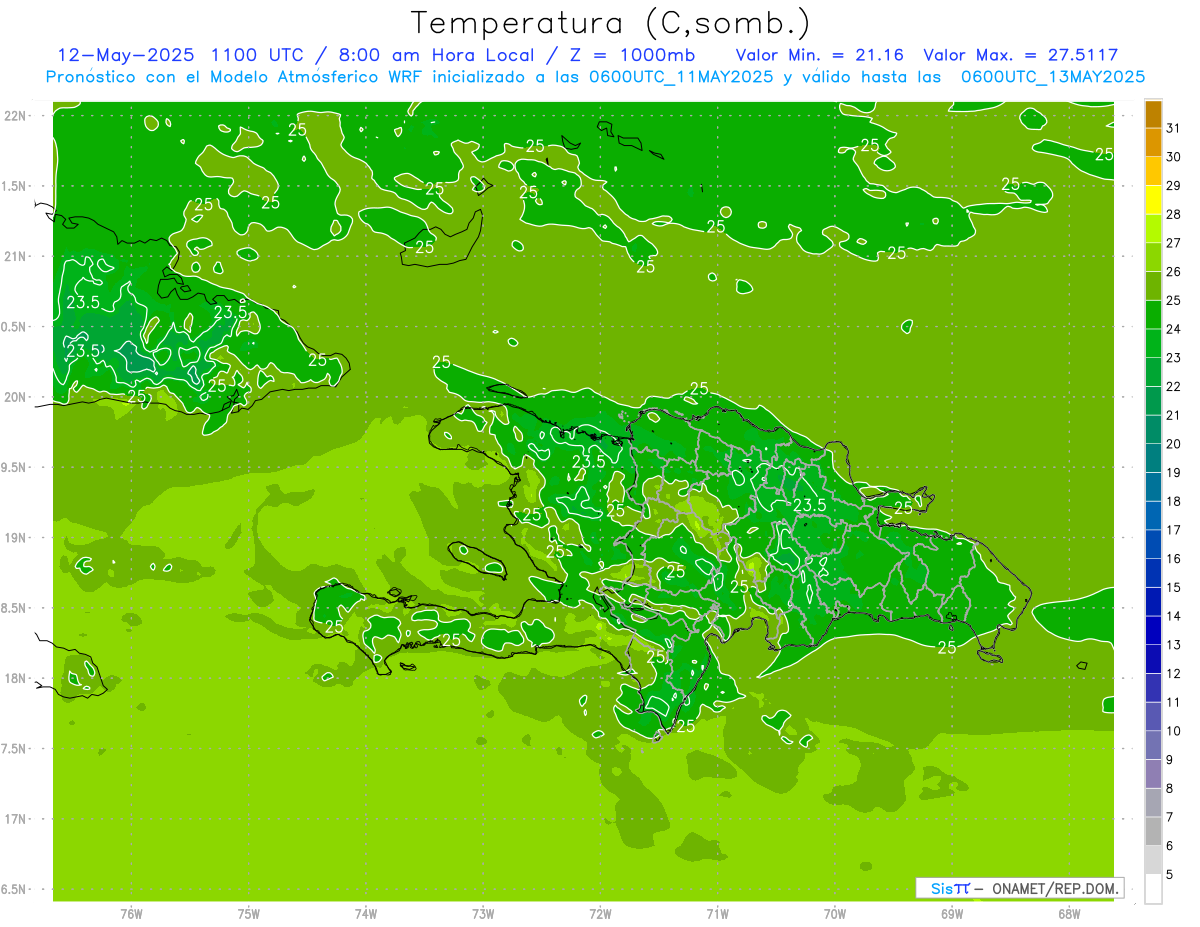Click the "SisTT – ONAMET/REP.DOM." credit label
Image resolution: width=1200 pixels, height=927 pixels.
coord(1020,888)
